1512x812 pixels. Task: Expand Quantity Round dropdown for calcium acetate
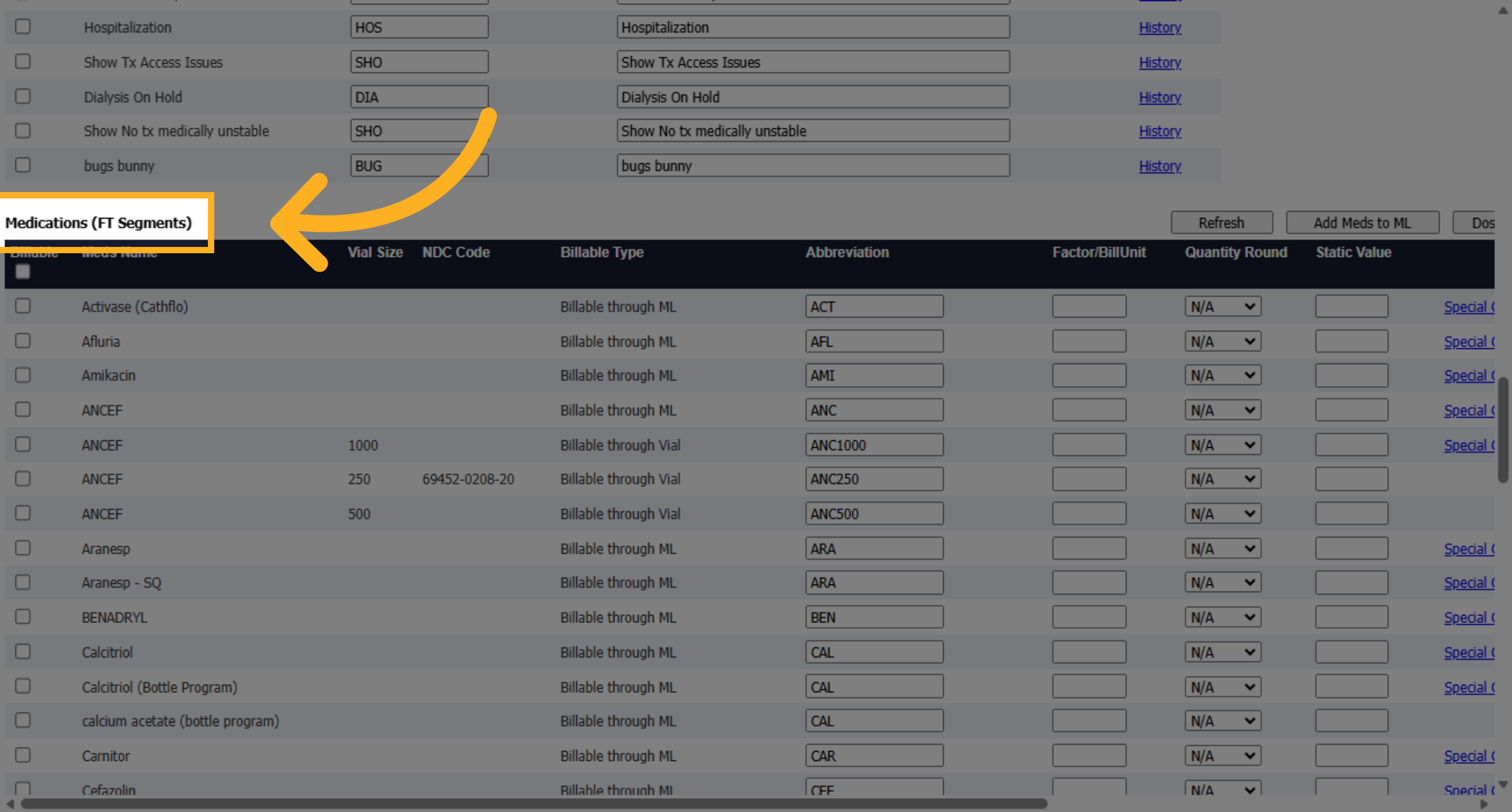pyautogui.click(x=1223, y=721)
